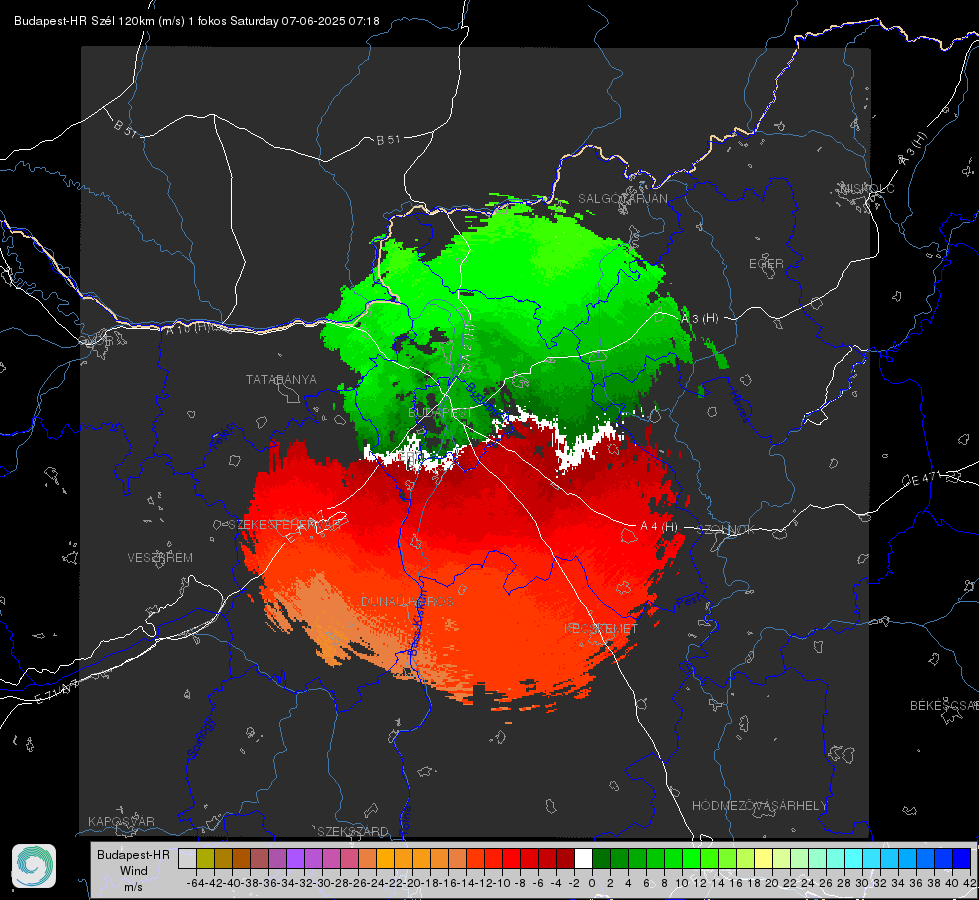979x900 pixels.
Task: Click the SALGOTARJAN city label
Action: 622,199
